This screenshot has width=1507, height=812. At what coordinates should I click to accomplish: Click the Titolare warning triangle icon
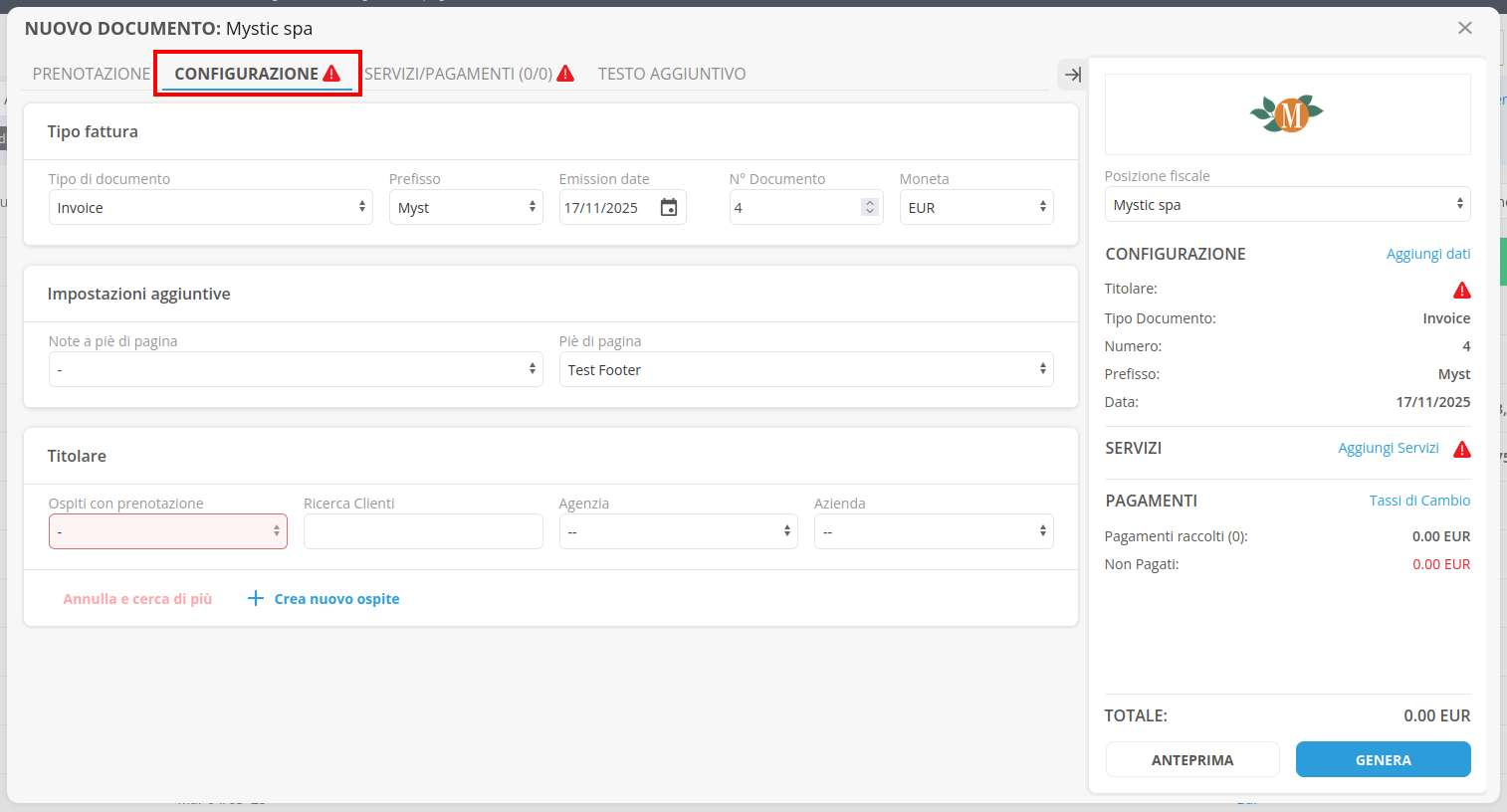(x=1461, y=290)
